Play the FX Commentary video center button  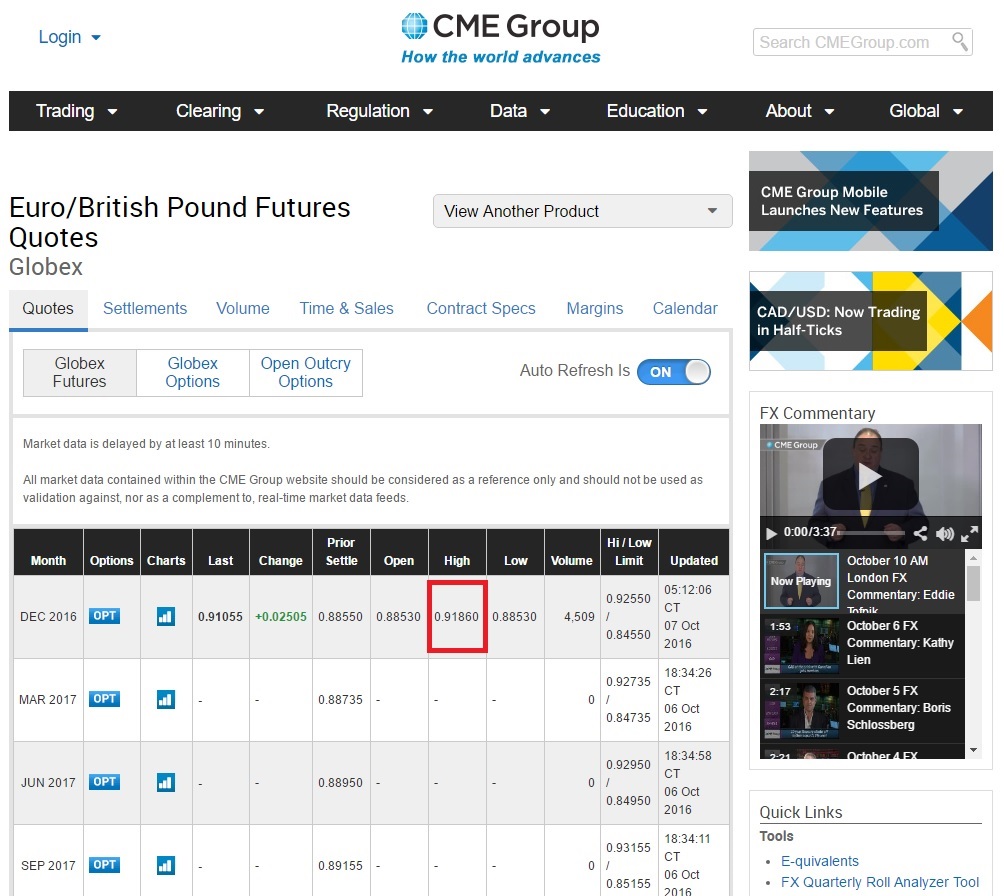pyautogui.click(x=870, y=475)
